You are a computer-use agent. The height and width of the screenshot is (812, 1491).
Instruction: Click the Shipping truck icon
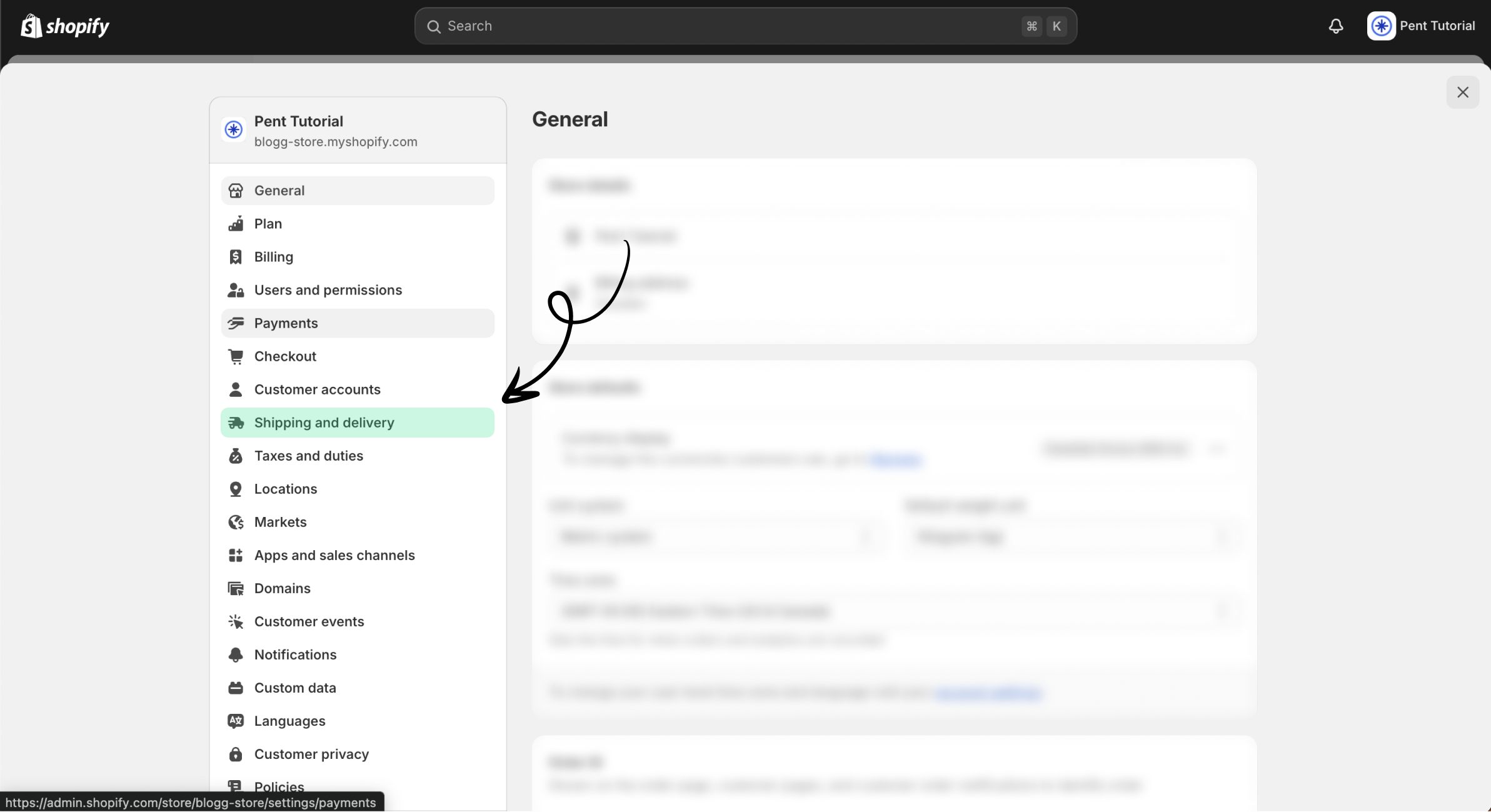coord(236,423)
